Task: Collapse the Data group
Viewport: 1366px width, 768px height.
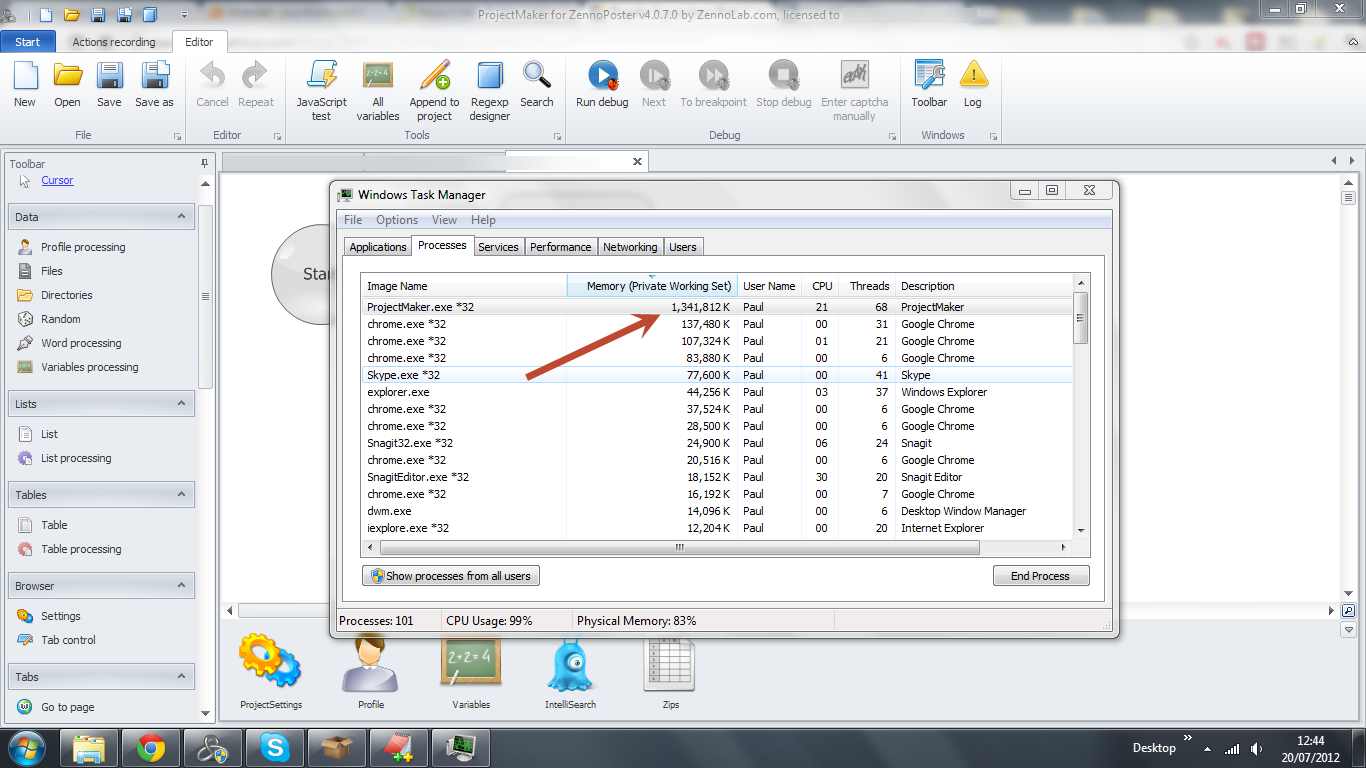Action: pyautogui.click(x=182, y=216)
